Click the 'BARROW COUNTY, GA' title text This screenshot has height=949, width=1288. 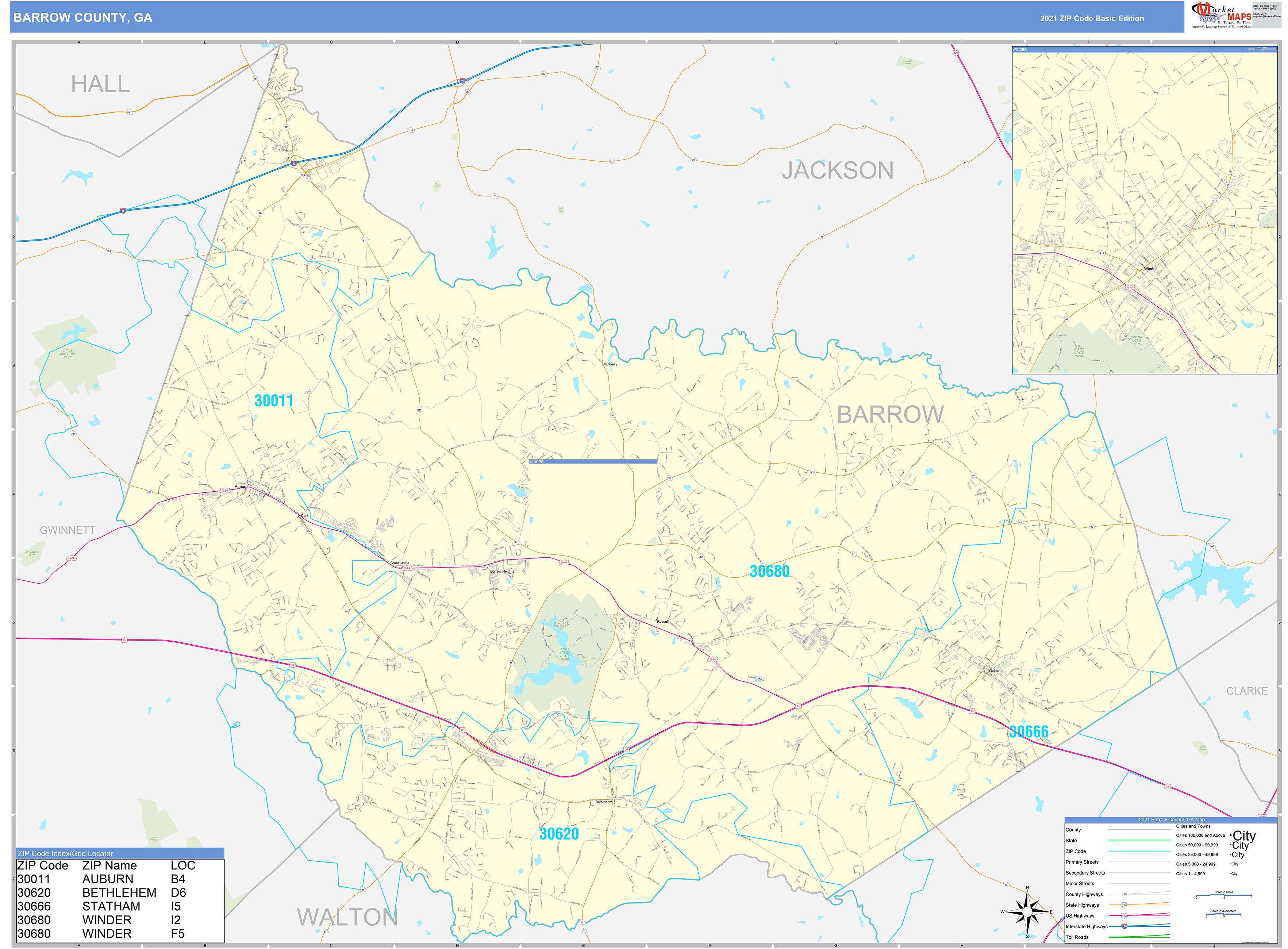[x=83, y=18]
